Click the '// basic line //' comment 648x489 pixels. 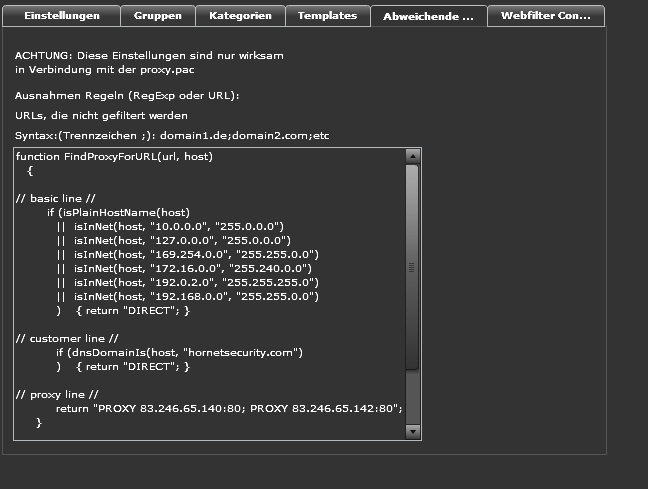point(55,198)
